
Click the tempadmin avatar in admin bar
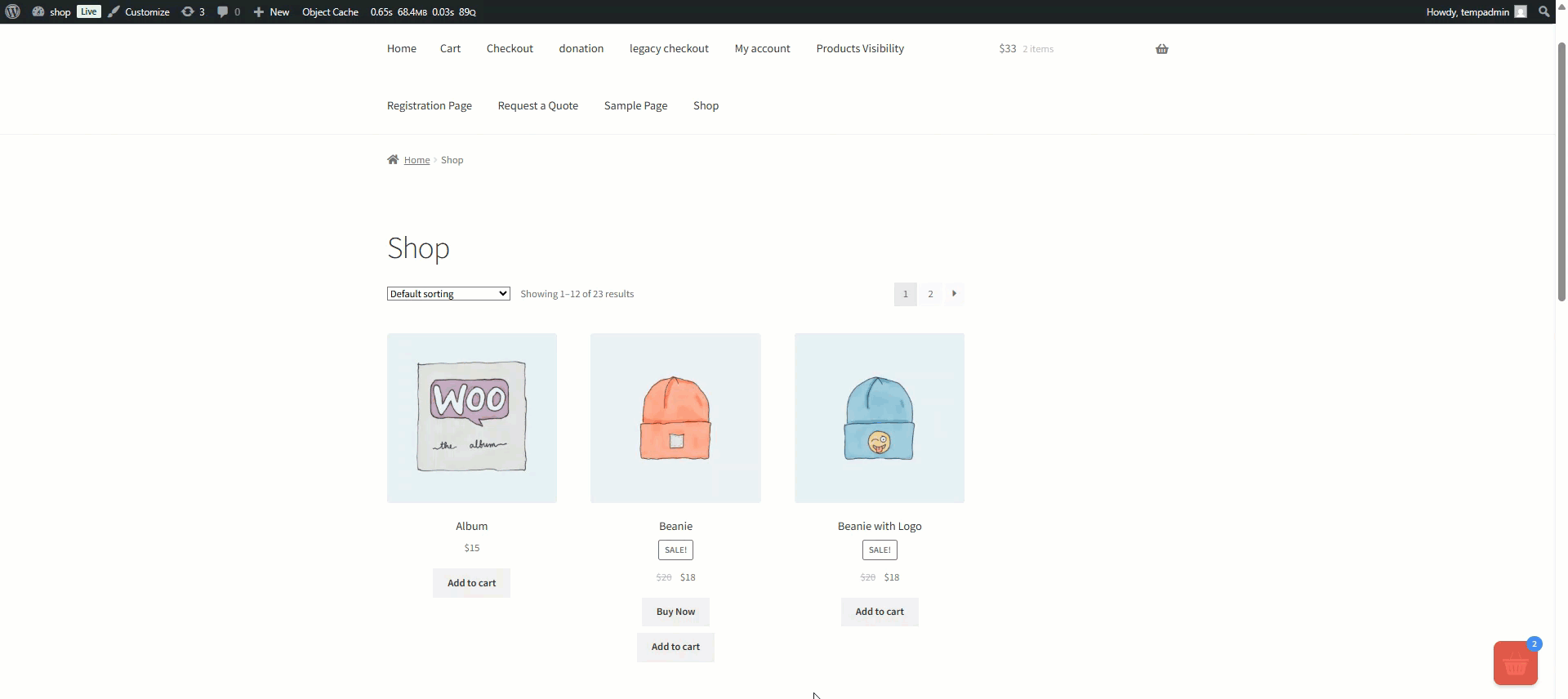[x=1520, y=11]
